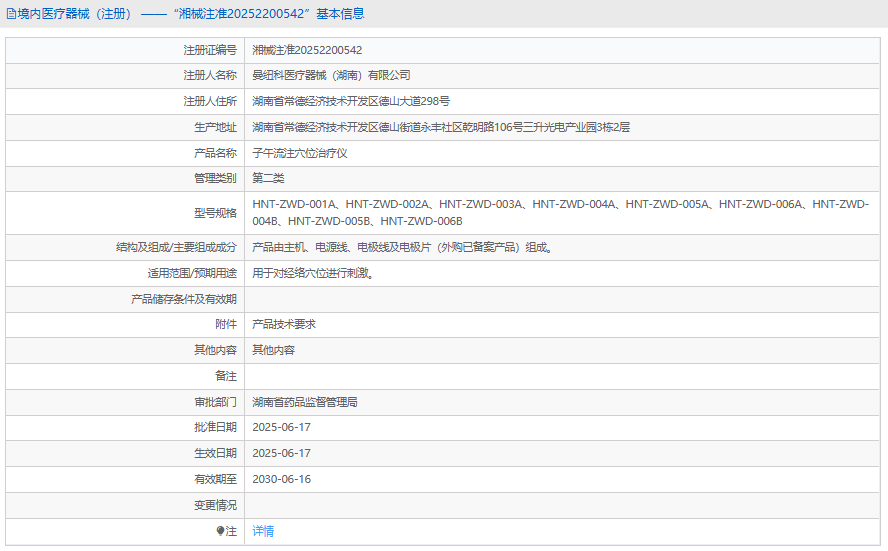
Task: Select registrant name 曼纽科医疗器械（湖南）有限公司
Action: click(331, 75)
